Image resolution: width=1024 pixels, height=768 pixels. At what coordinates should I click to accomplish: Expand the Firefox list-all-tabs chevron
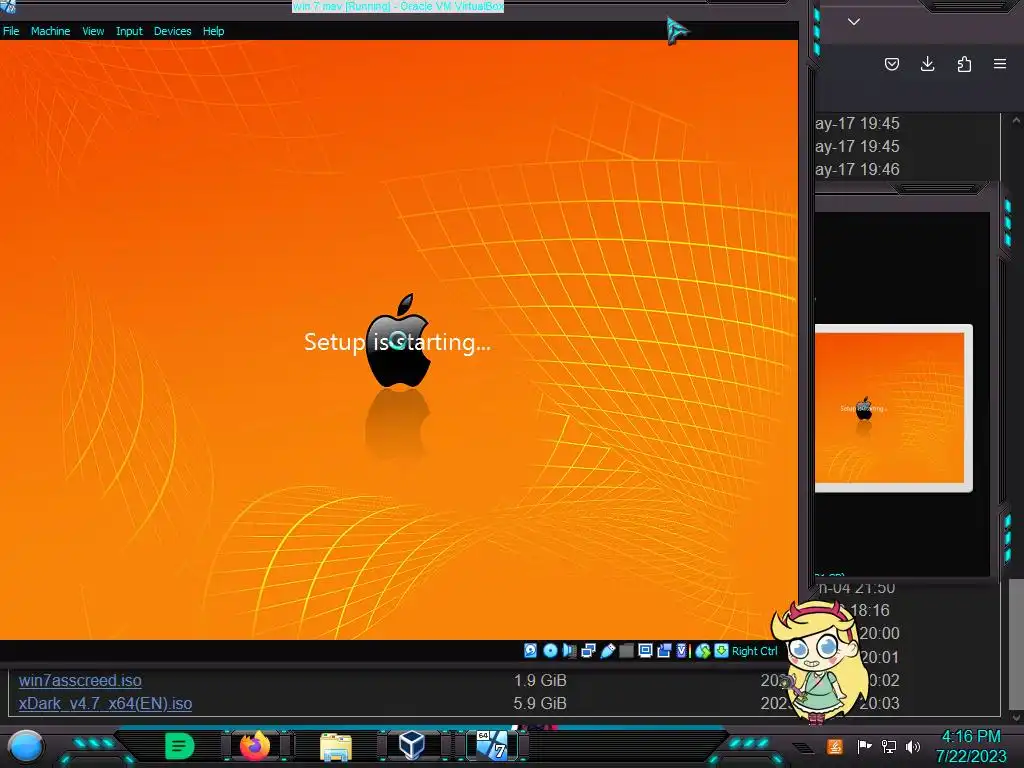click(854, 22)
